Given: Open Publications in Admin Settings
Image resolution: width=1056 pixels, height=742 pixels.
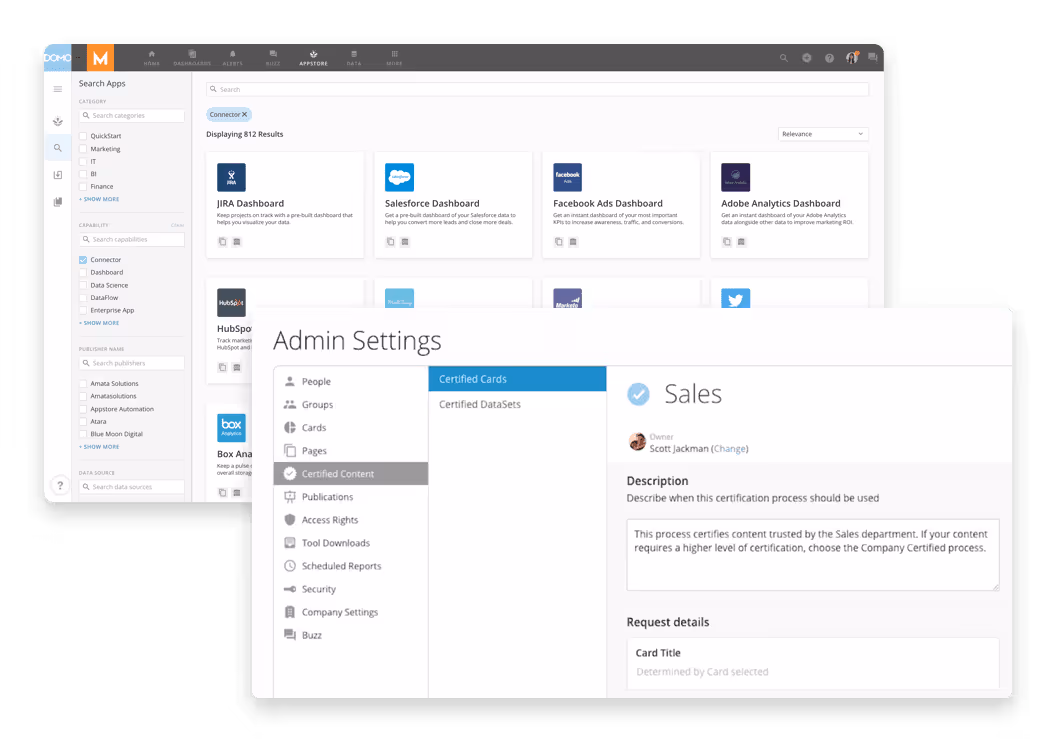Looking at the screenshot, I should (351, 497).
